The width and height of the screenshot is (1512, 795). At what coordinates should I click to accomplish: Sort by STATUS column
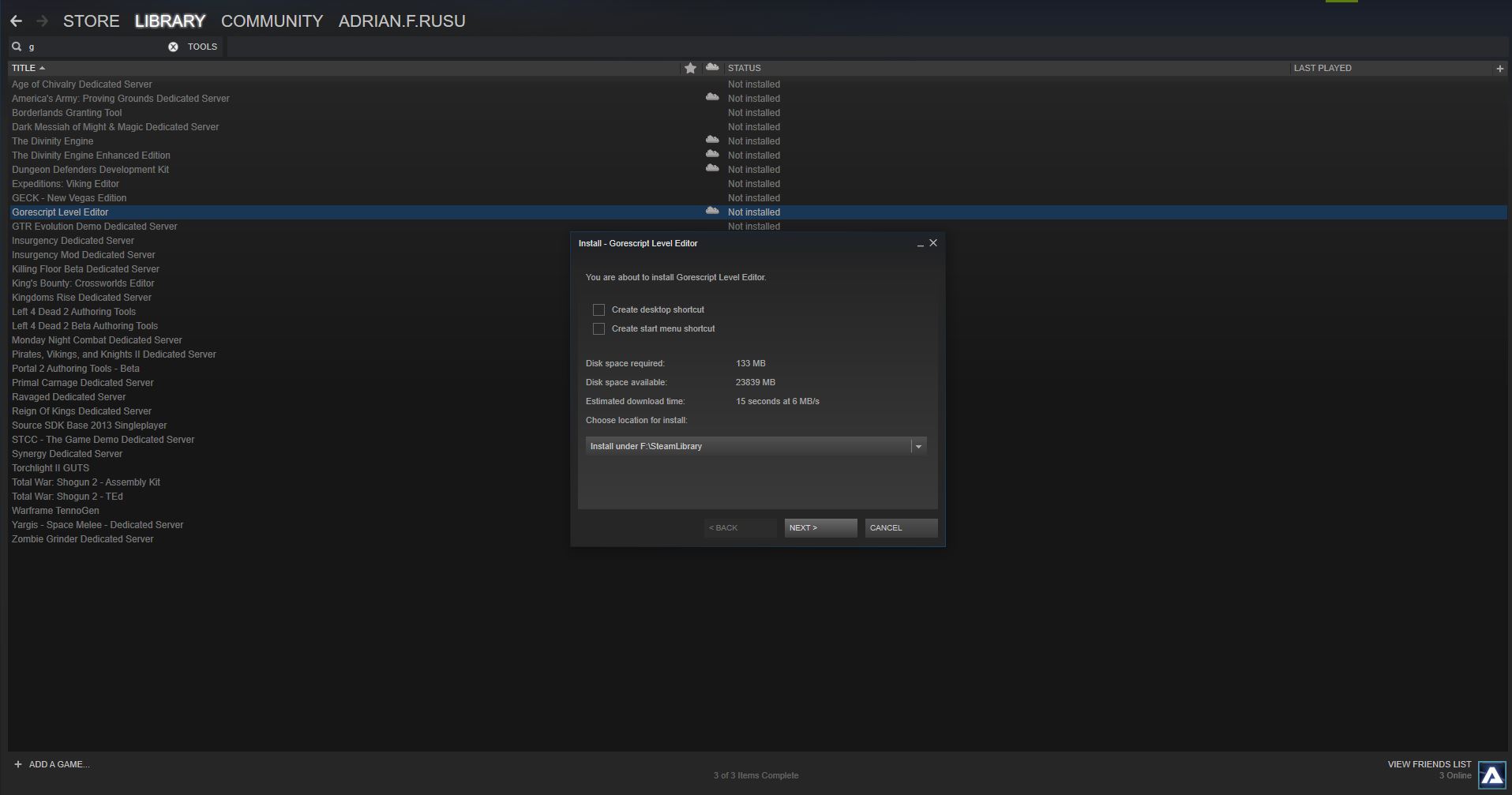click(x=745, y=68)
